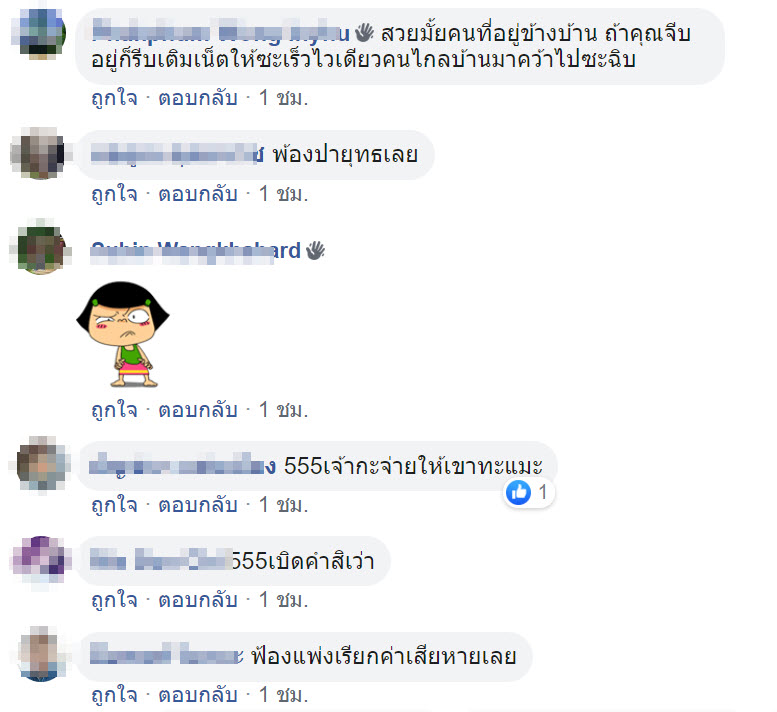This screenshot has height=712, width=777.
Task: Click 1 ชม. timestamp under sticker comment
Action: click(x=283, y=410)
